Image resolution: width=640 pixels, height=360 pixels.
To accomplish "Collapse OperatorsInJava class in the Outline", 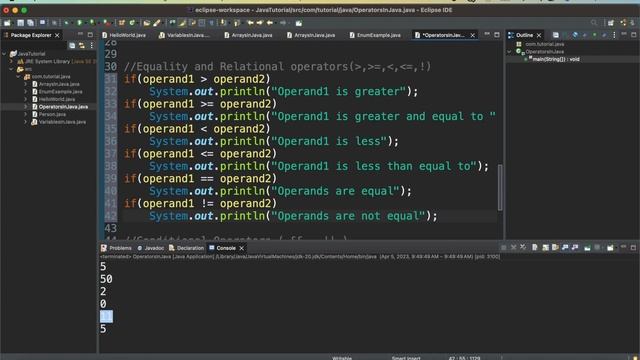I will (x=509, y=52).
